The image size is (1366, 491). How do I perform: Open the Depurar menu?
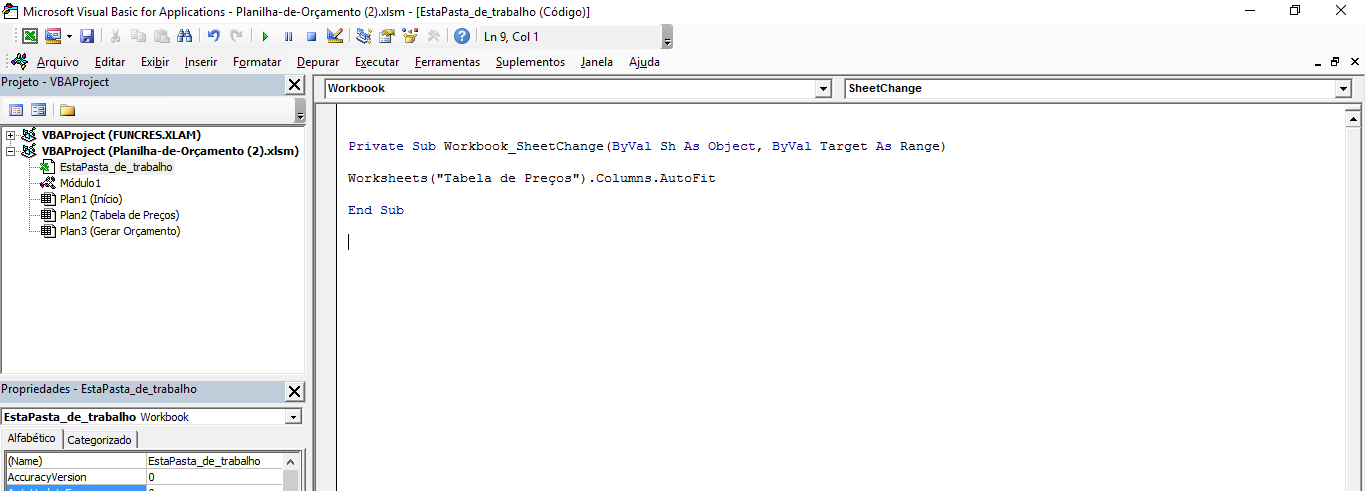pos(318,62)
